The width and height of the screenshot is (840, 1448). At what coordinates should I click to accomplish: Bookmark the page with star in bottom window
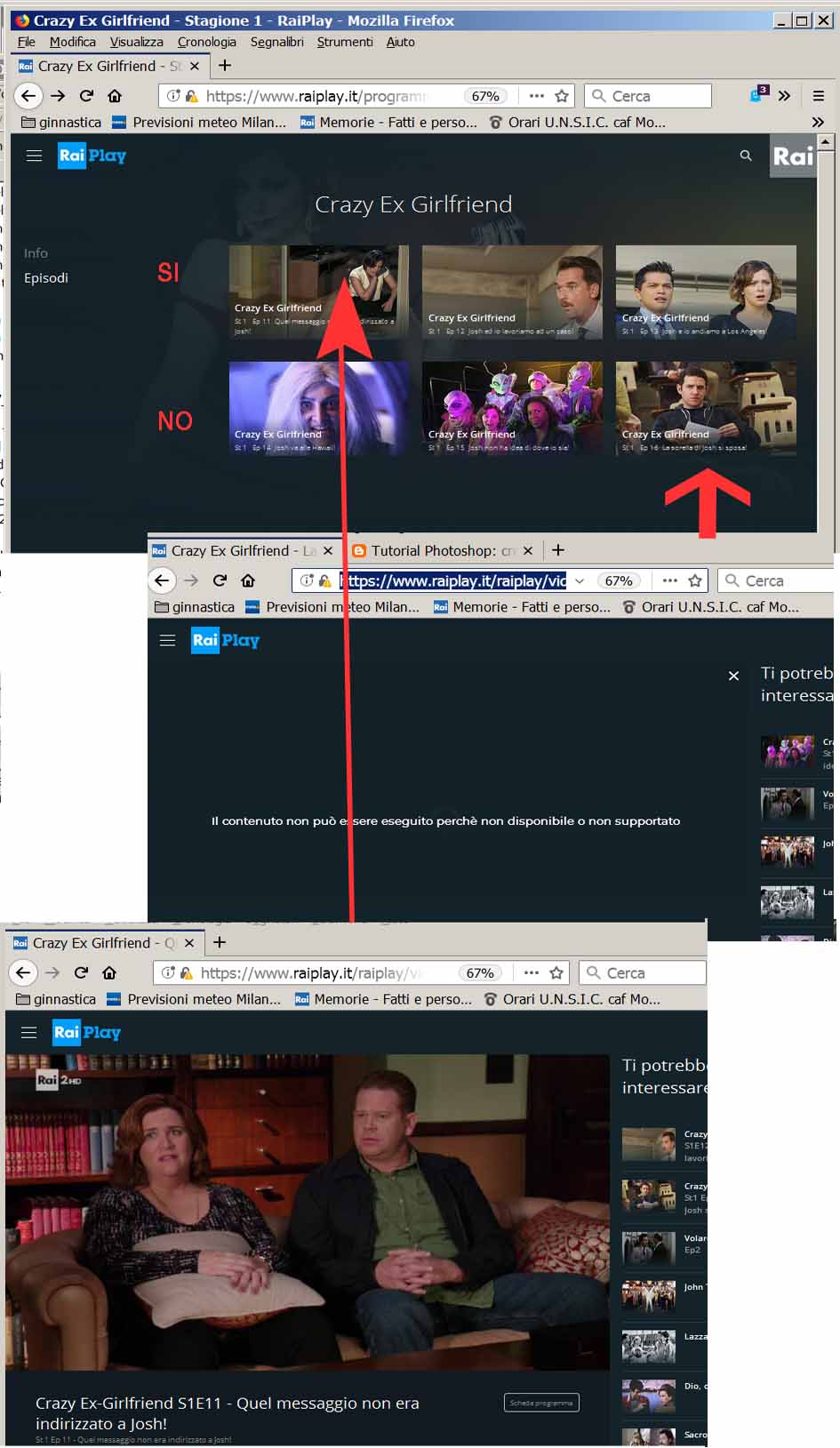[x=556, y=972]
